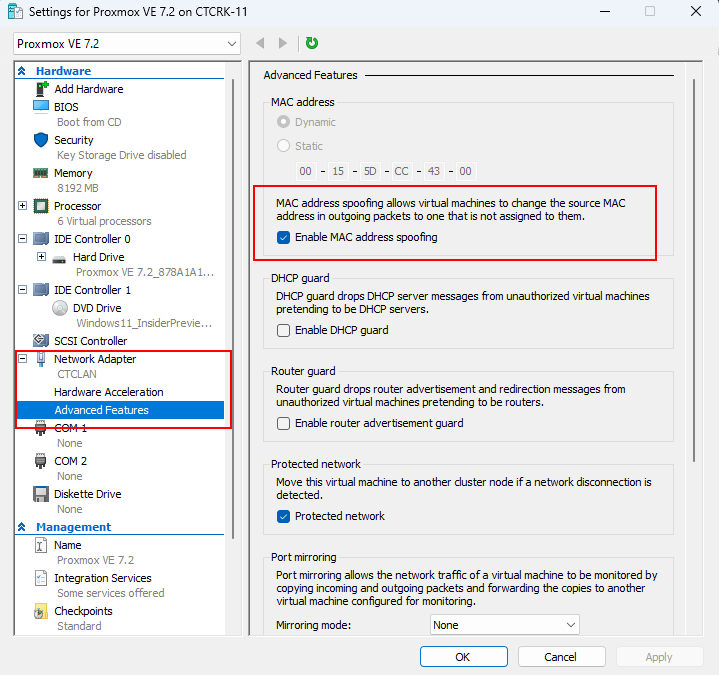The image size is (719, 675).
Task: Select the Static MAC address option
Action: point(283,146)
